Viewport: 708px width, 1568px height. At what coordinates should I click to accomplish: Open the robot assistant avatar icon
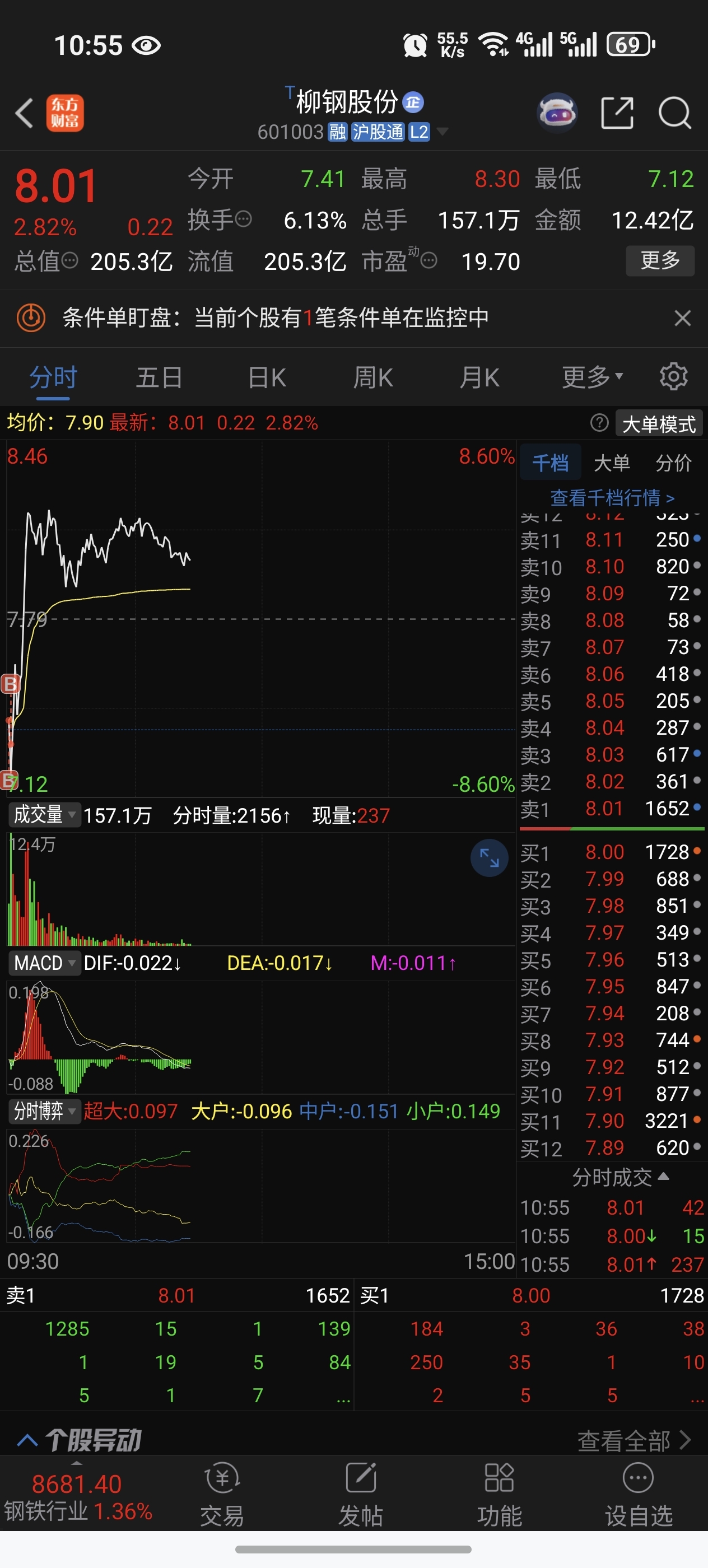(557, 113)
